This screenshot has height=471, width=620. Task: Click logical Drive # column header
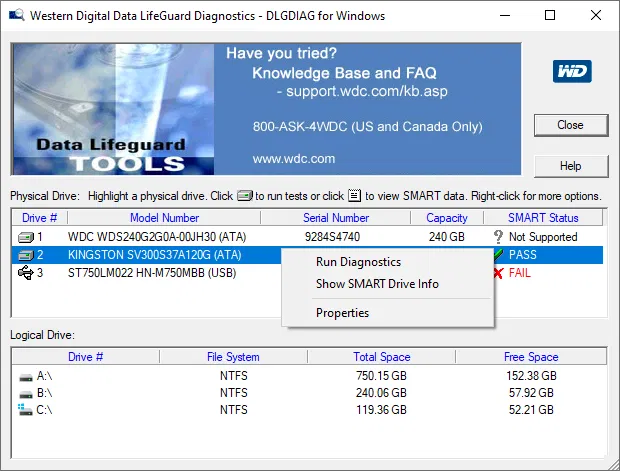(x=85, y=357)
